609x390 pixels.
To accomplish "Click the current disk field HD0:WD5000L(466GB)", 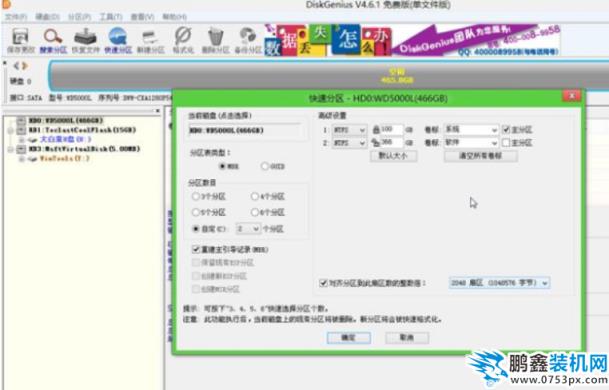I will point(245,131).
